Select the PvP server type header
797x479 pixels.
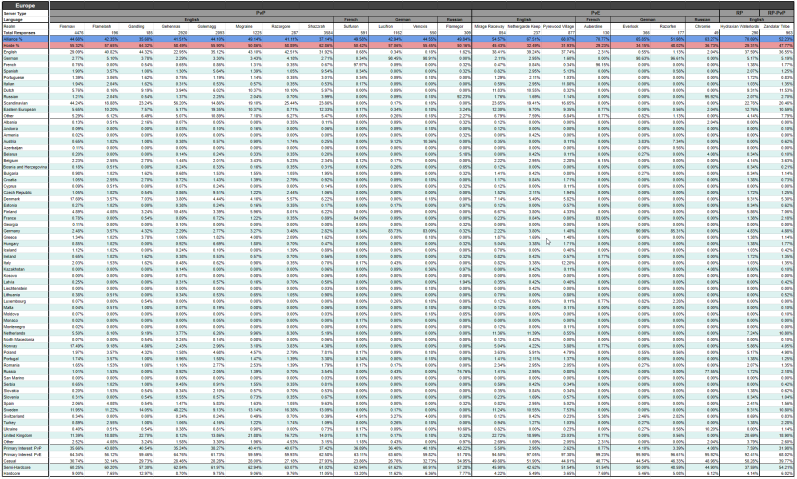261,12
